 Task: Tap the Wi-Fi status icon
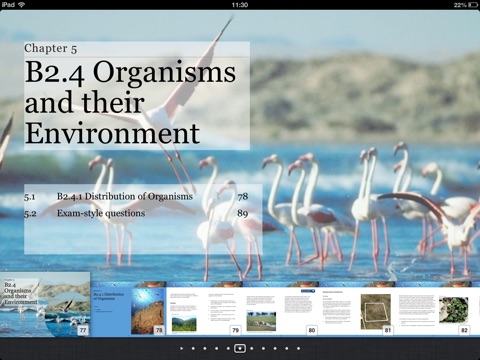[21, 5]
